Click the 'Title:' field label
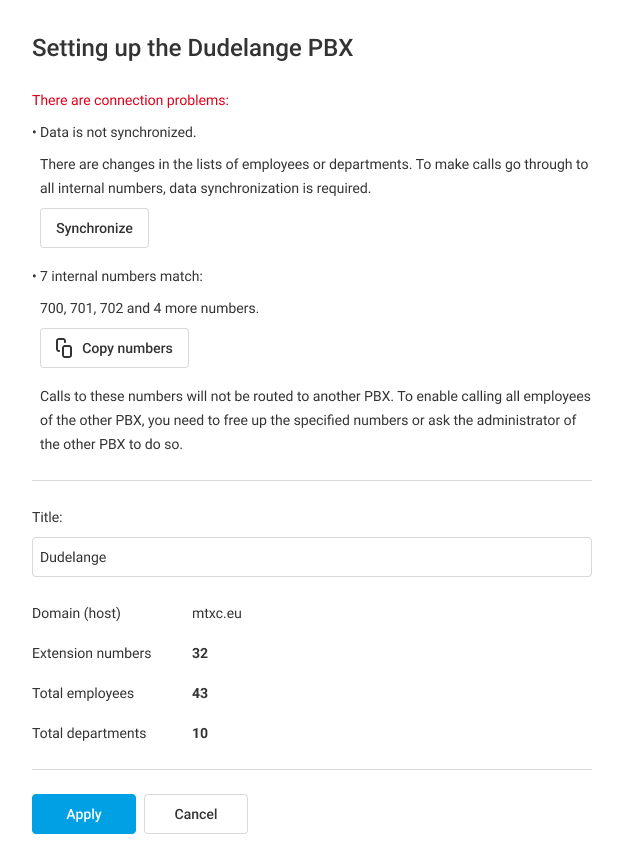The height and width of the screenshot is (866, 624). [47, 517]
